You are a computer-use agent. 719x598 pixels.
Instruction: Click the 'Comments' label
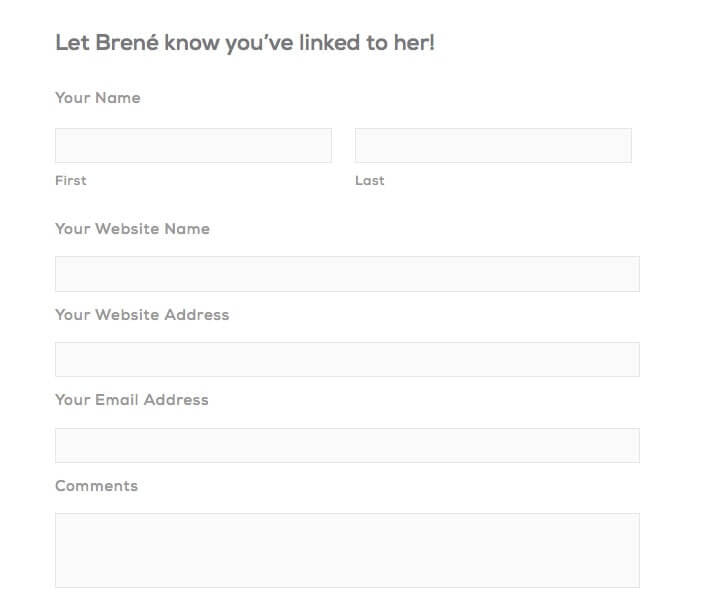coord(96,486)
